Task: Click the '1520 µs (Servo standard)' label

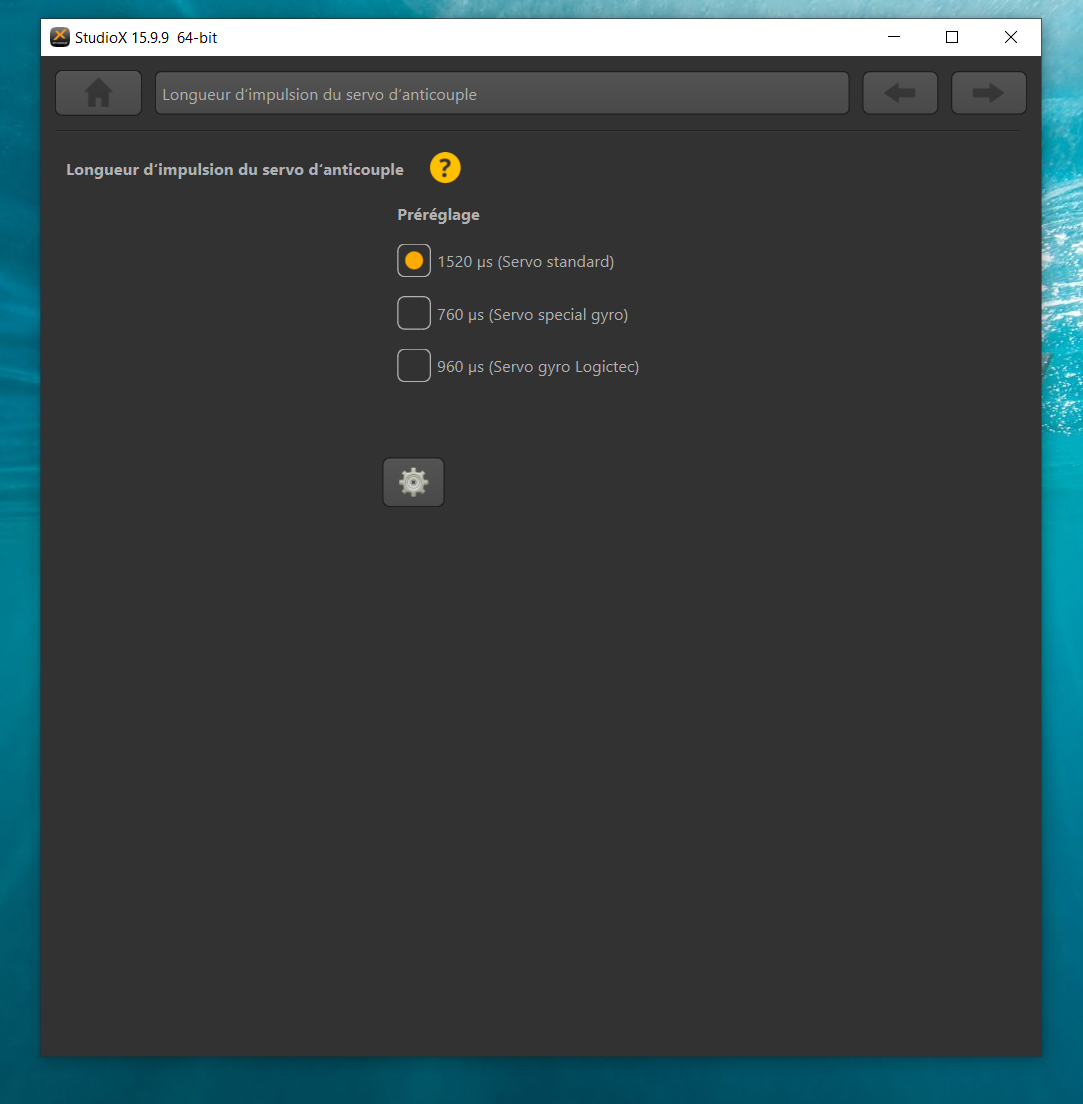Action: tap(525, 262)
